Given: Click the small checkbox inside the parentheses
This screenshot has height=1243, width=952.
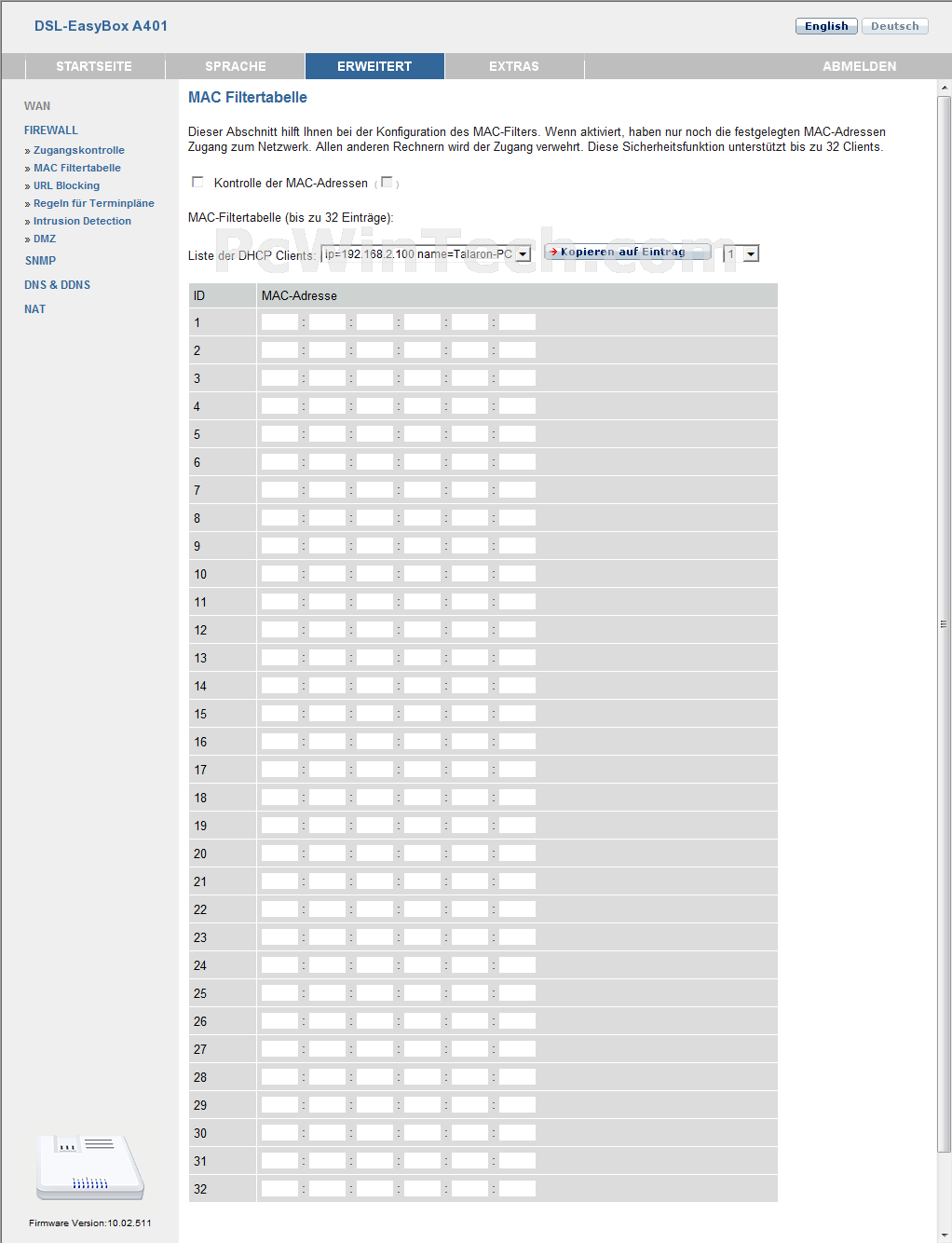Looking at the screenshot, I should tap(387, 182).
